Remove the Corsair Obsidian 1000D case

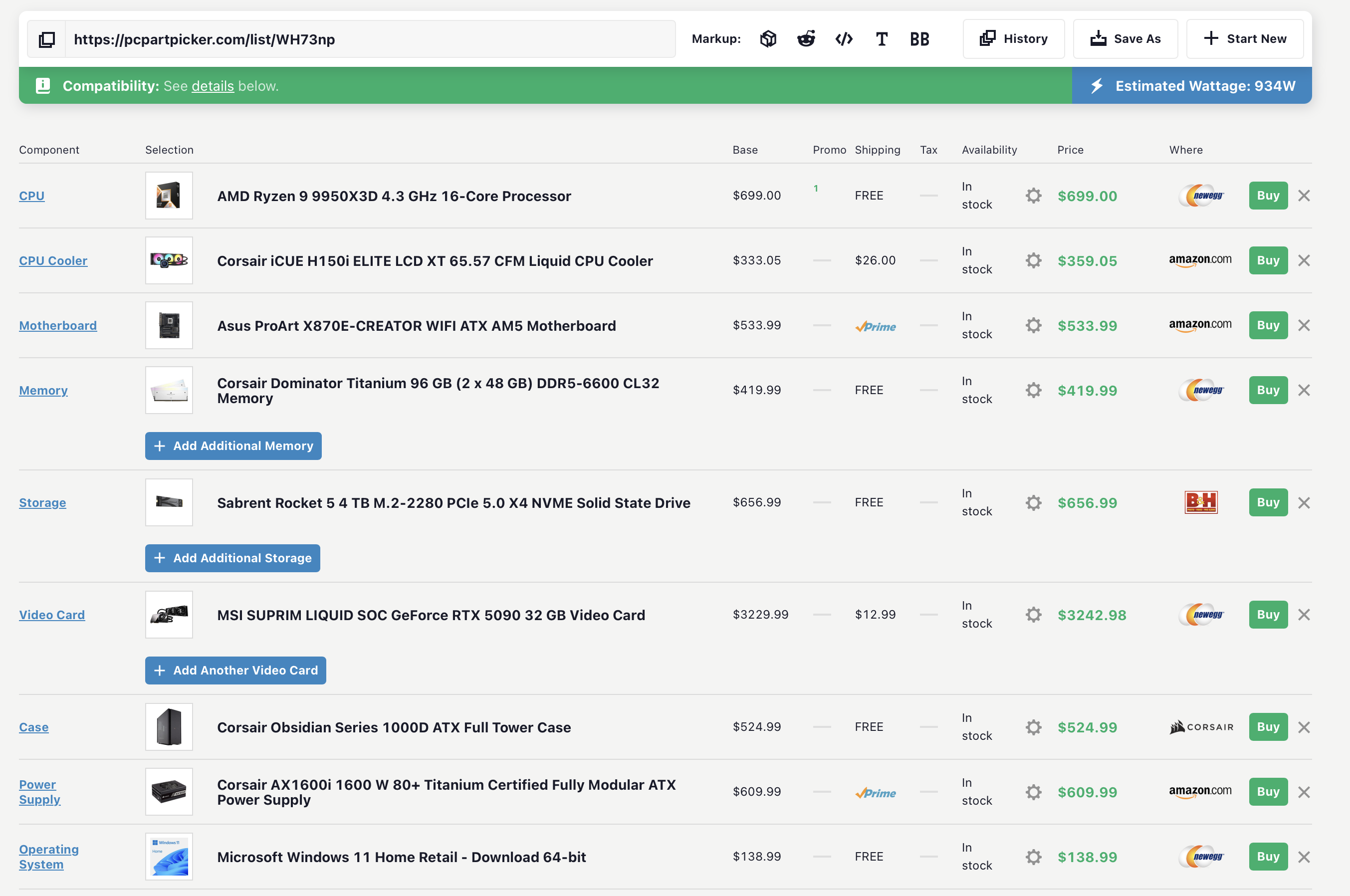click(x=1304, y=727)
